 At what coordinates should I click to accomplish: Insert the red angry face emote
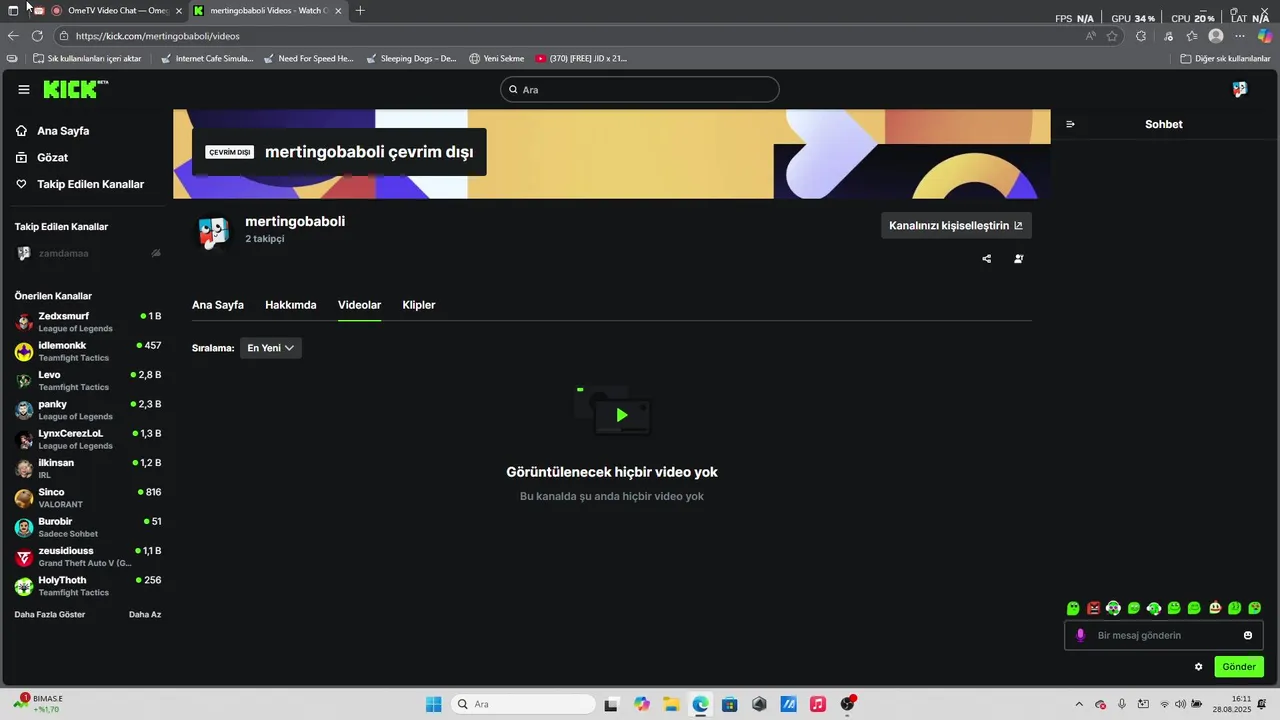pyautogui.click(x=1093, y=608)
